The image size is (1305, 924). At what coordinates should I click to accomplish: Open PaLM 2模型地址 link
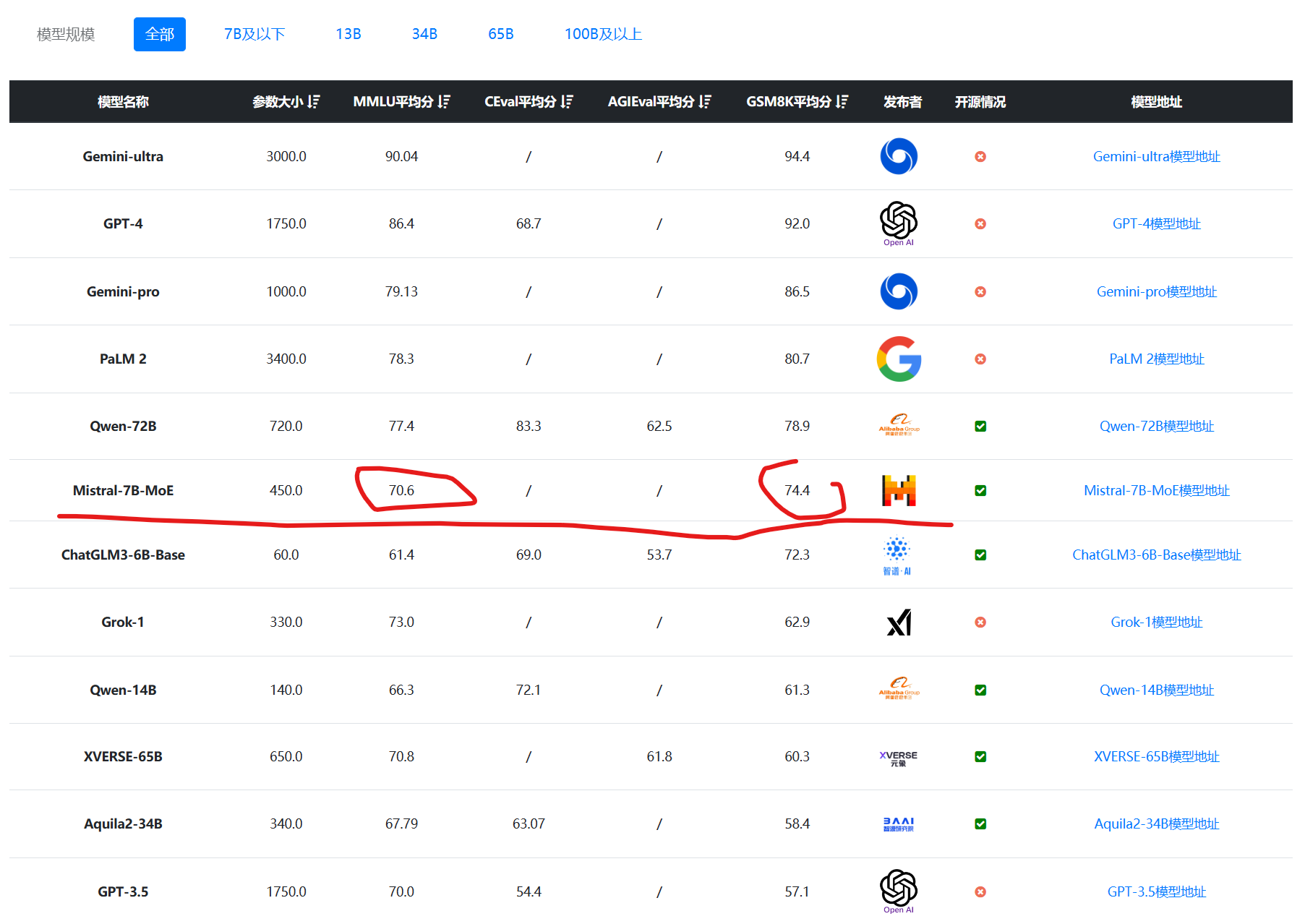(x=1157, y=359)
